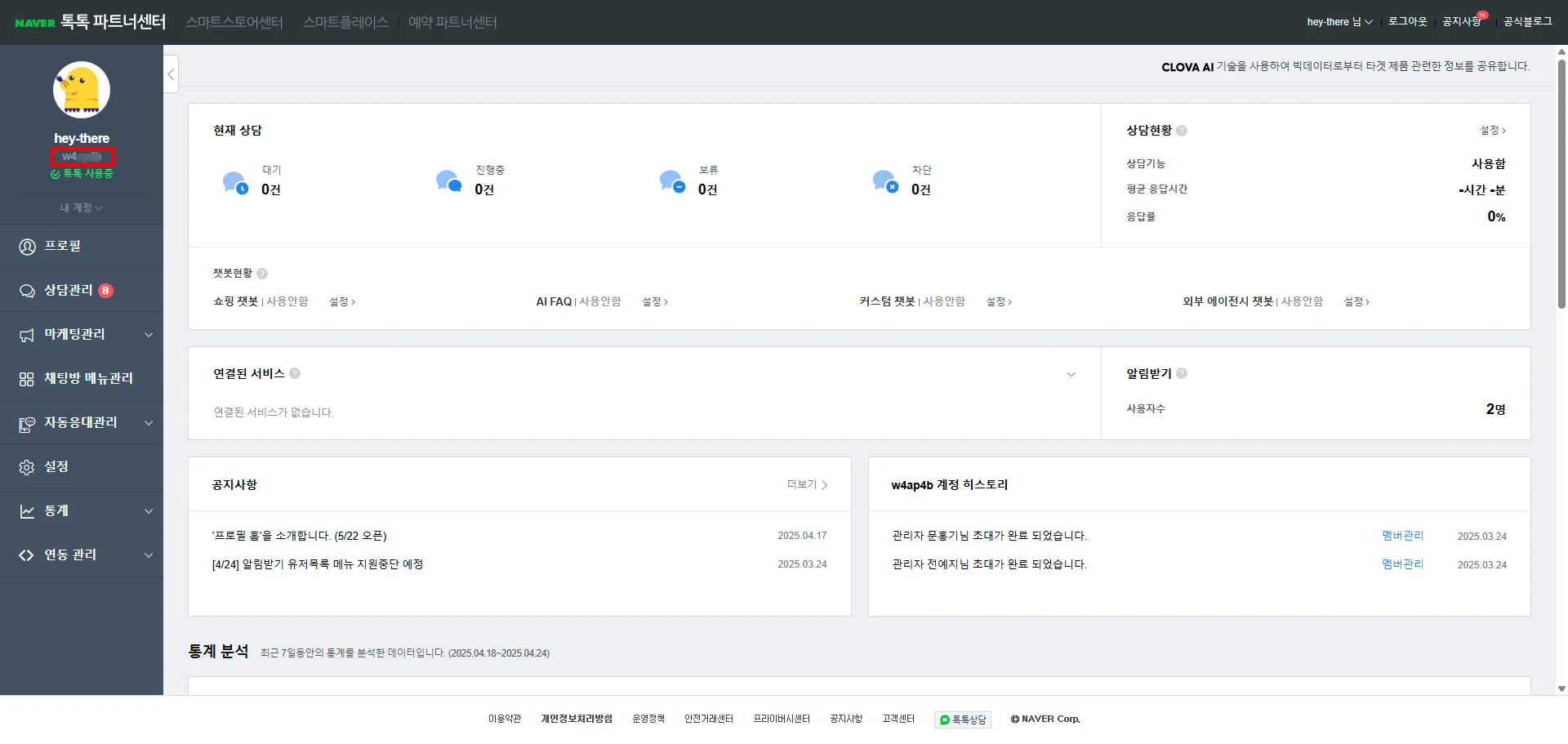Viewport: 1568px width, 744px height.
Task: Expand the 연결된 서비스 panel chevron
Action: tap(1071, 375)
